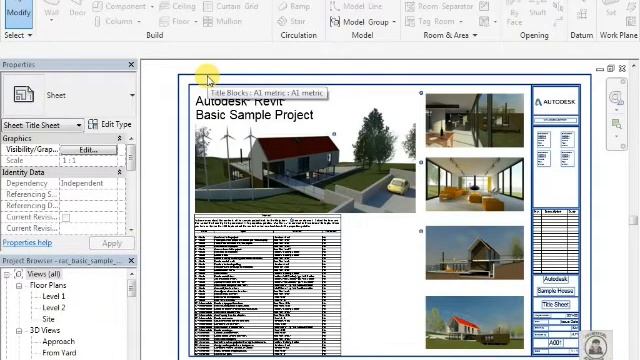Activate the Modify tool
Image resolution: width=640 pixels, height=360 pixels.
point(19,13)
